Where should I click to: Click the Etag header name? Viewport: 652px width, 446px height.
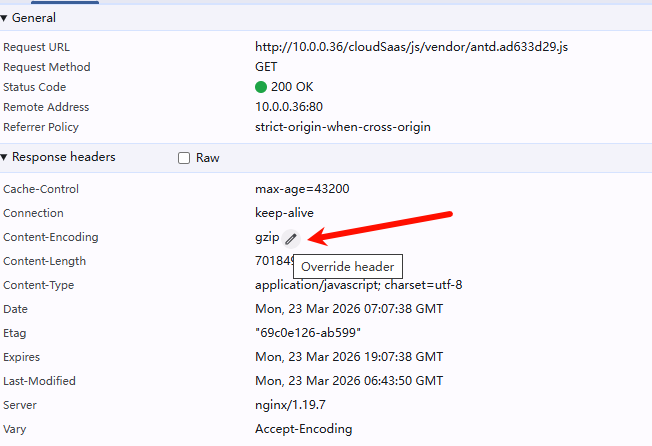[15, 333]
